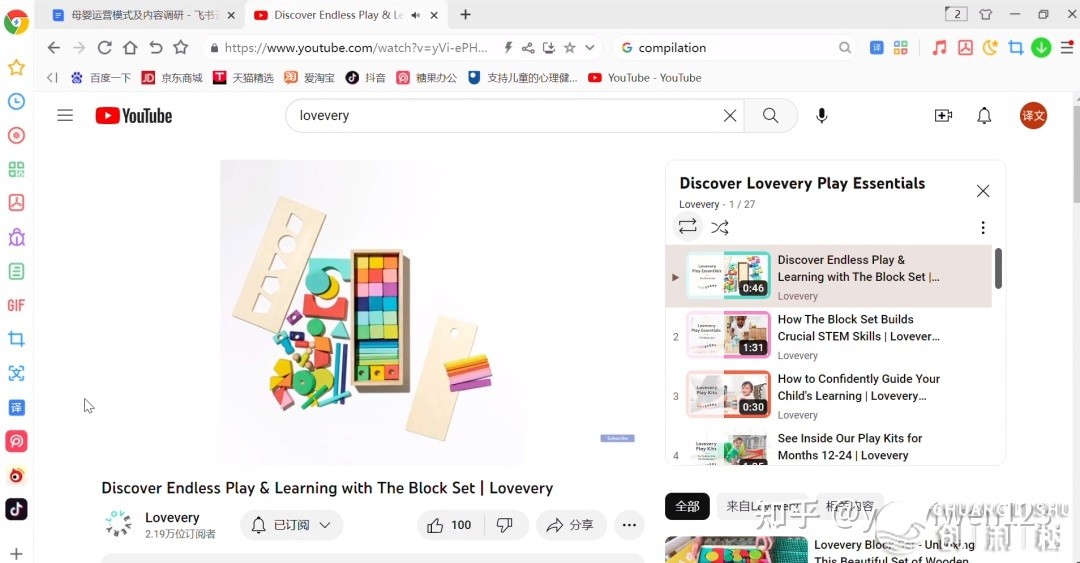Open the sidebar TikTok icon
This screenshot has height=563, width=1080.
pos(17,509)
